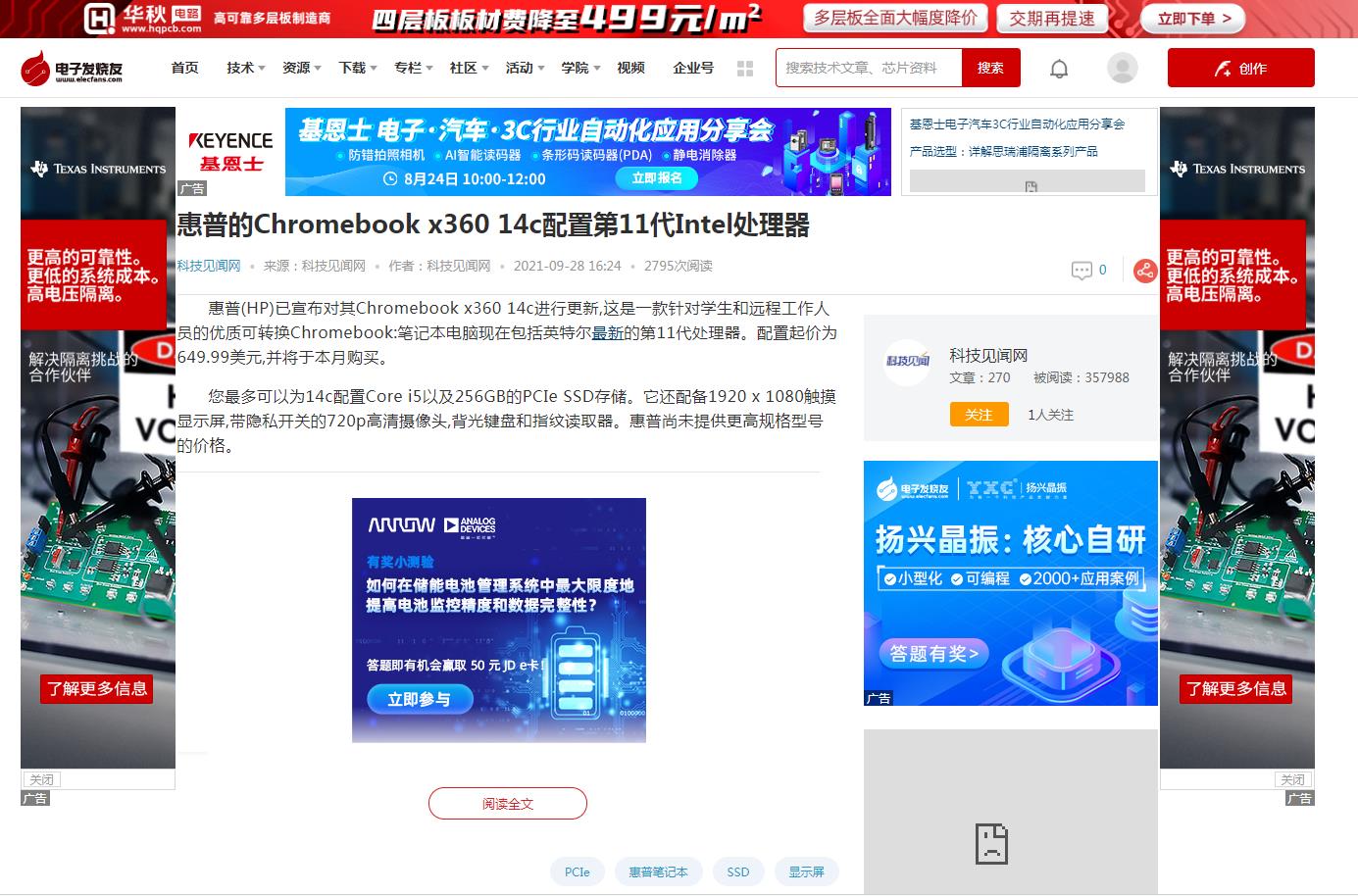This screenshot has width=1358, height=896.
Task: Open the 科技见闻网 author avatar
Action: click(x=907, y=362)
